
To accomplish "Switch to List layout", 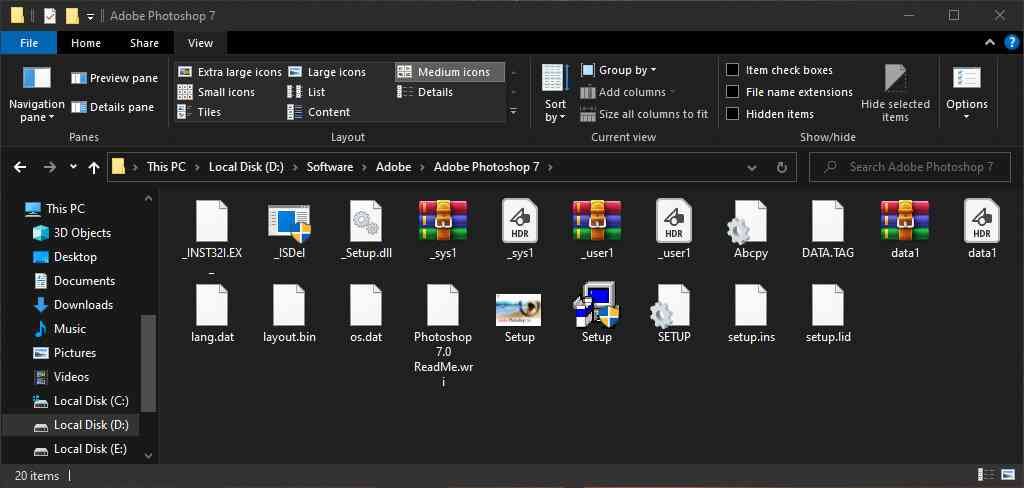I will click(x=306, y=92).
